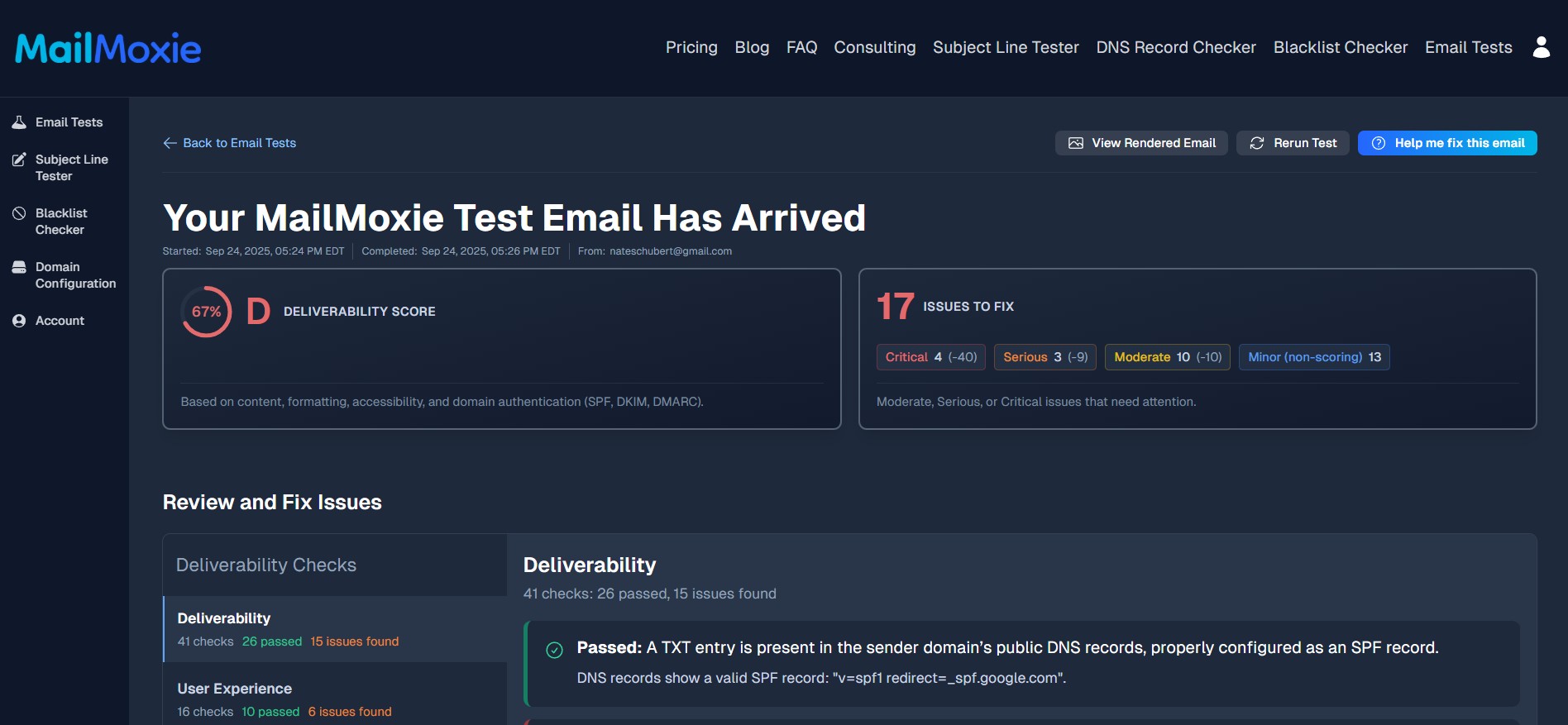Filter by the Serious 3 badge
Screen dimensions: 1568x725
click(1045, 357)
